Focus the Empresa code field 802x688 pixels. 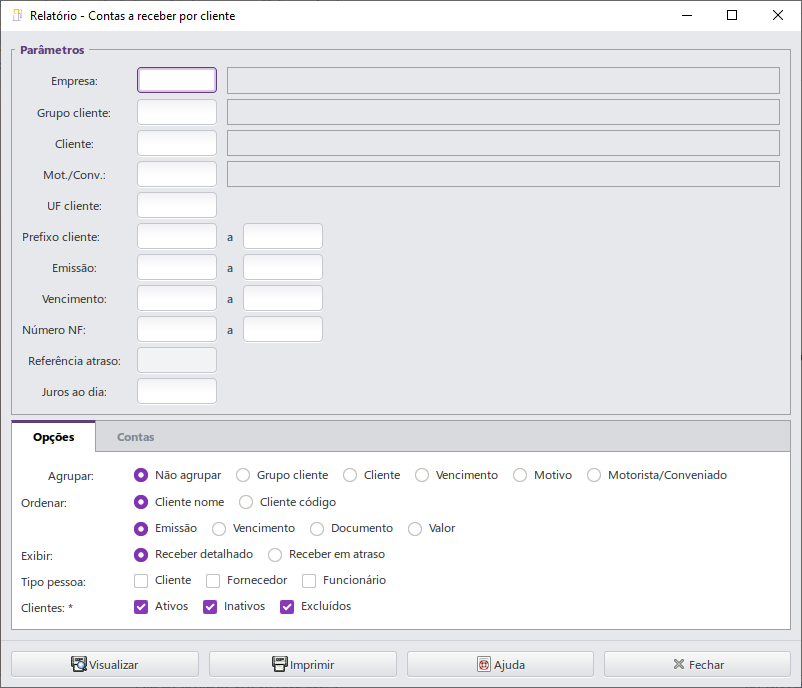click(x=177, y=80)
